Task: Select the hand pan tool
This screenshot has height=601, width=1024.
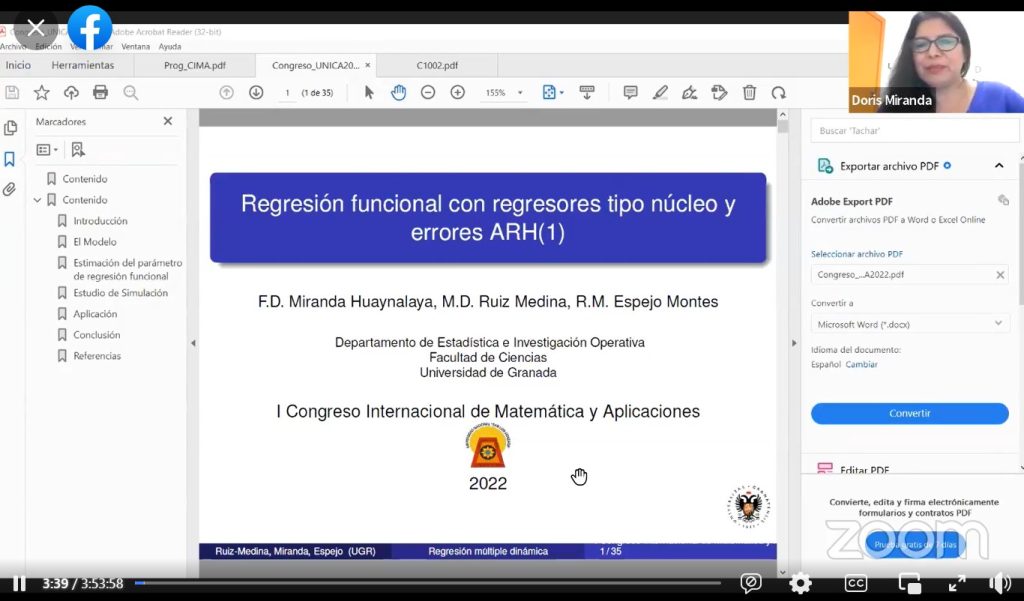Action: [398, 93]
